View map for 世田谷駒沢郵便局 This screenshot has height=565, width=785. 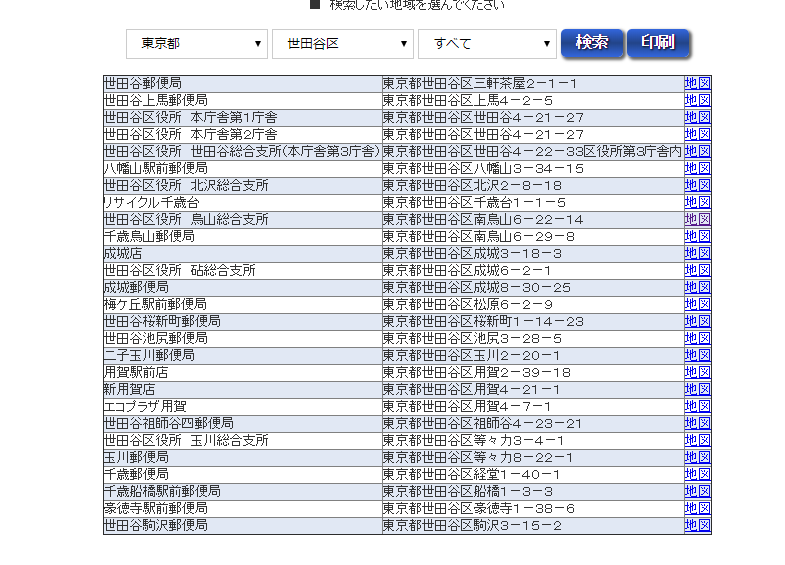coord(697,525)
